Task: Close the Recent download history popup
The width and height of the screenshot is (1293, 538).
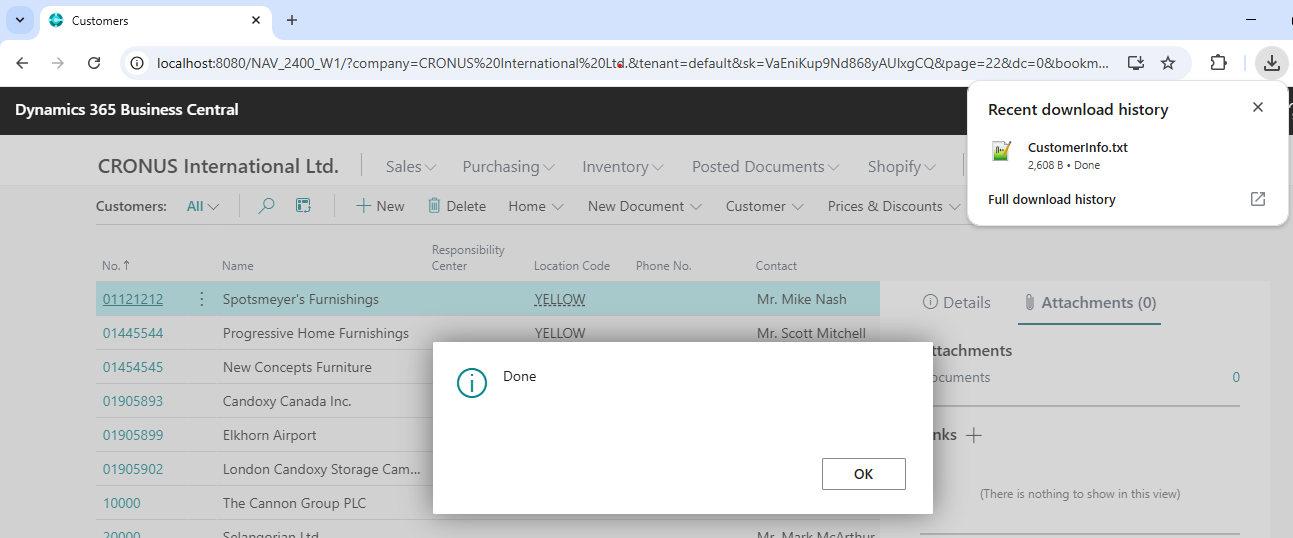Action: [x=1258, y=107]
